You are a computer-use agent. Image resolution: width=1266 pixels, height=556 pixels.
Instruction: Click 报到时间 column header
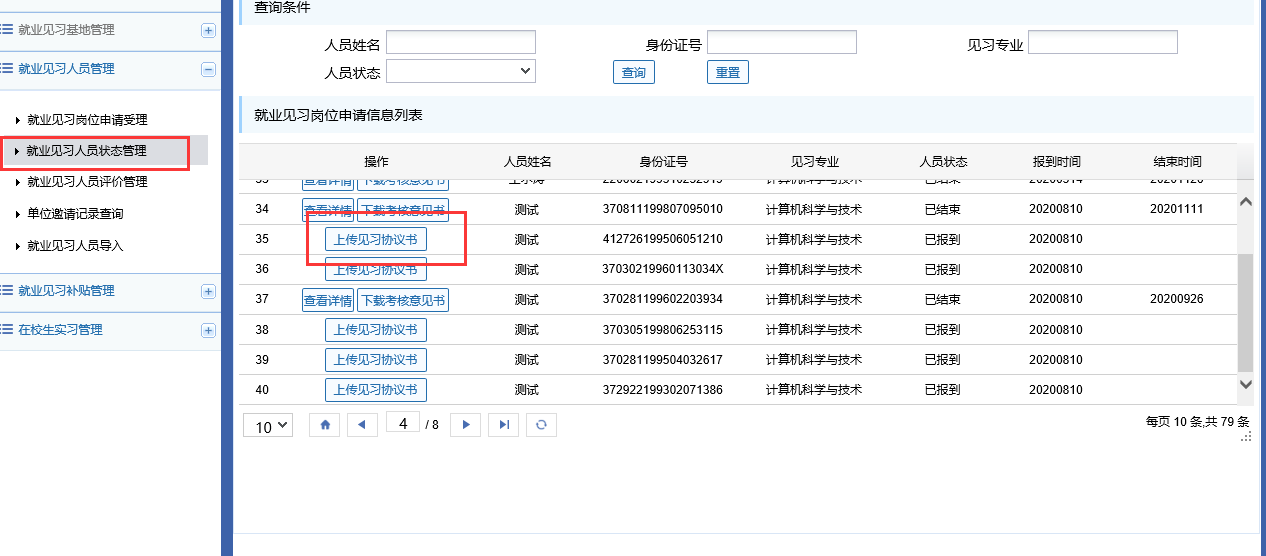[x=1056, y=162]
